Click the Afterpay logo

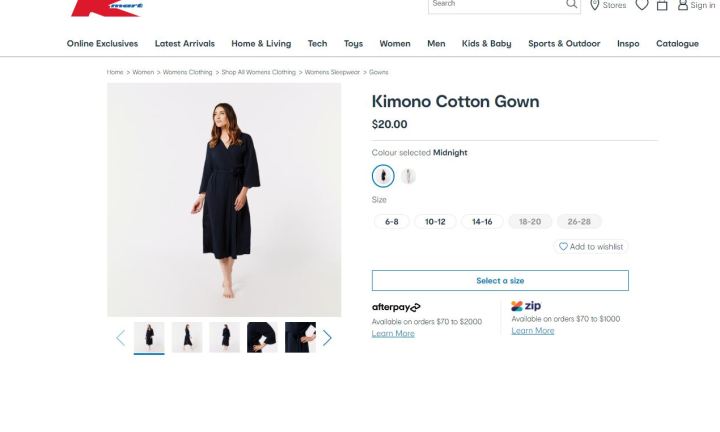396,307
